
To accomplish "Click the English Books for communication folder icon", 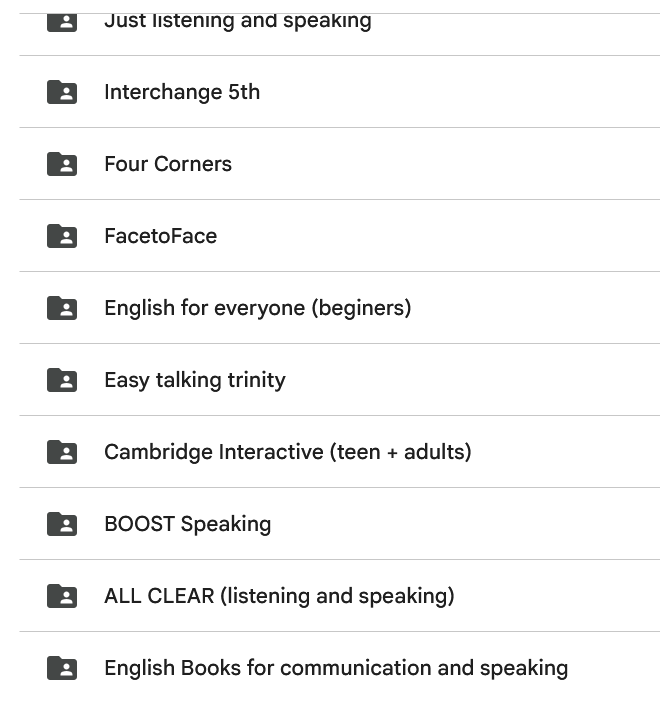I will [x=62, y=668].
